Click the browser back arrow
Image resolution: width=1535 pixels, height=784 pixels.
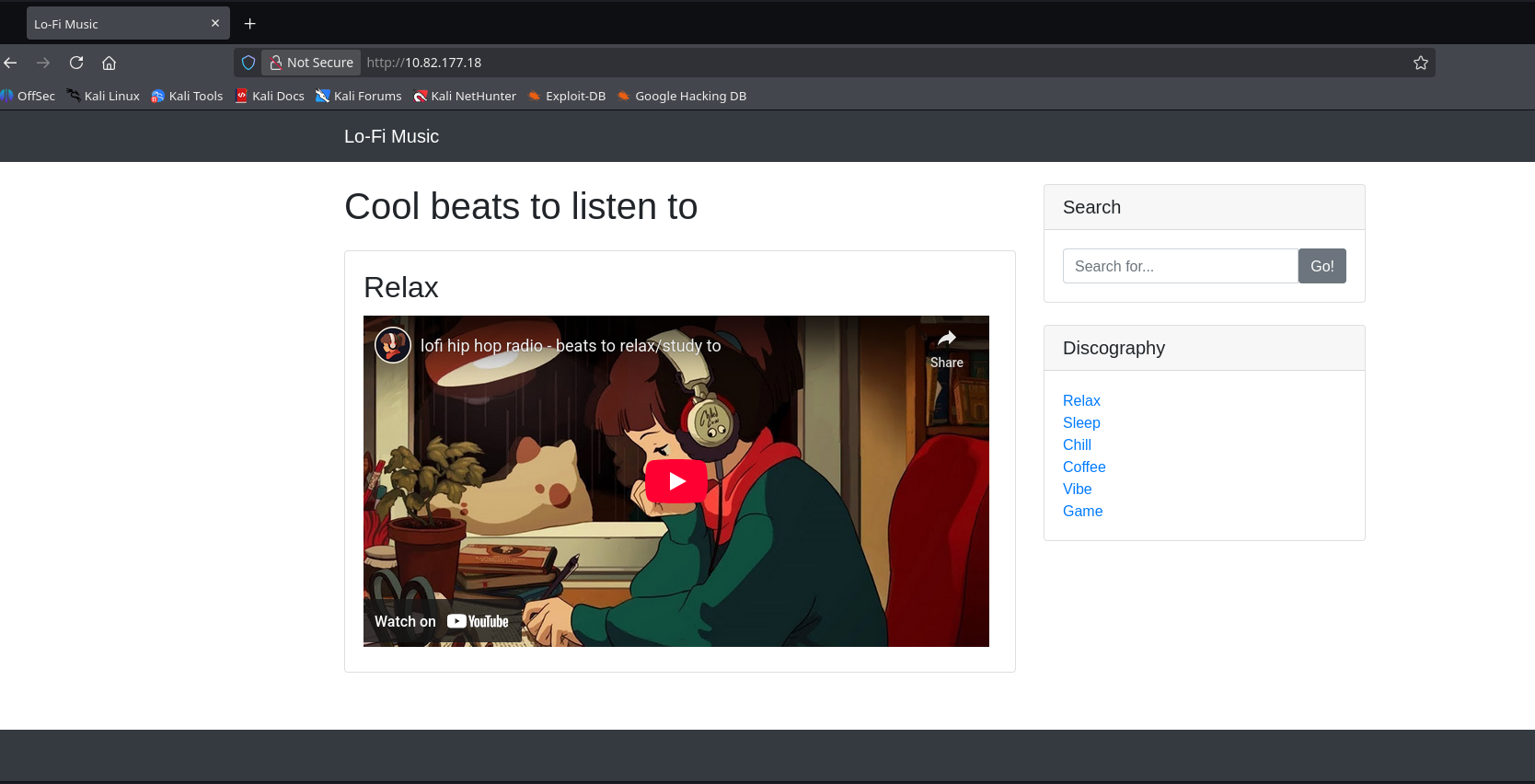point(11,63)
